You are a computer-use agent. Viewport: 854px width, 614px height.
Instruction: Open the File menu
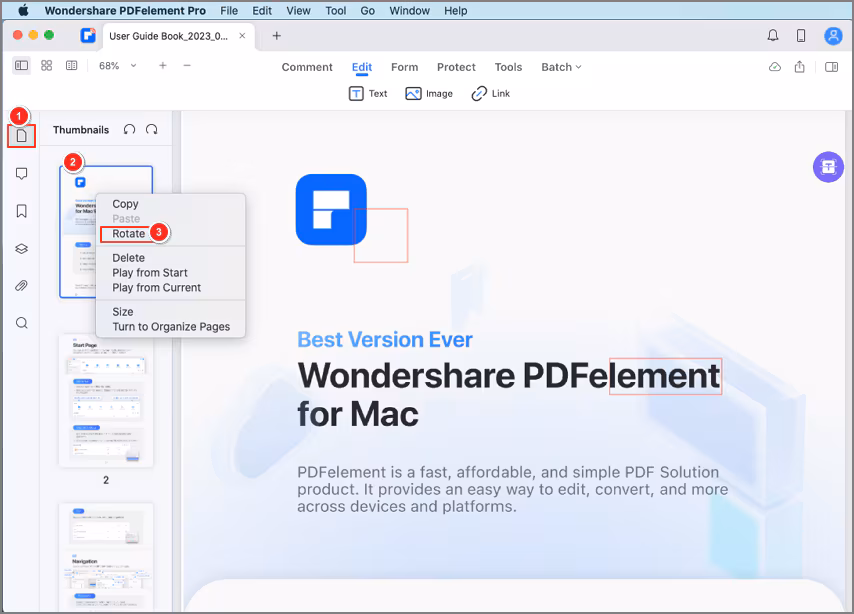click(229, 10)
